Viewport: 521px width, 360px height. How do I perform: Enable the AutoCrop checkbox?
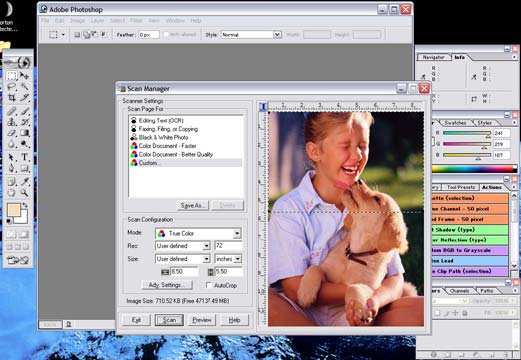coord(209,285)
